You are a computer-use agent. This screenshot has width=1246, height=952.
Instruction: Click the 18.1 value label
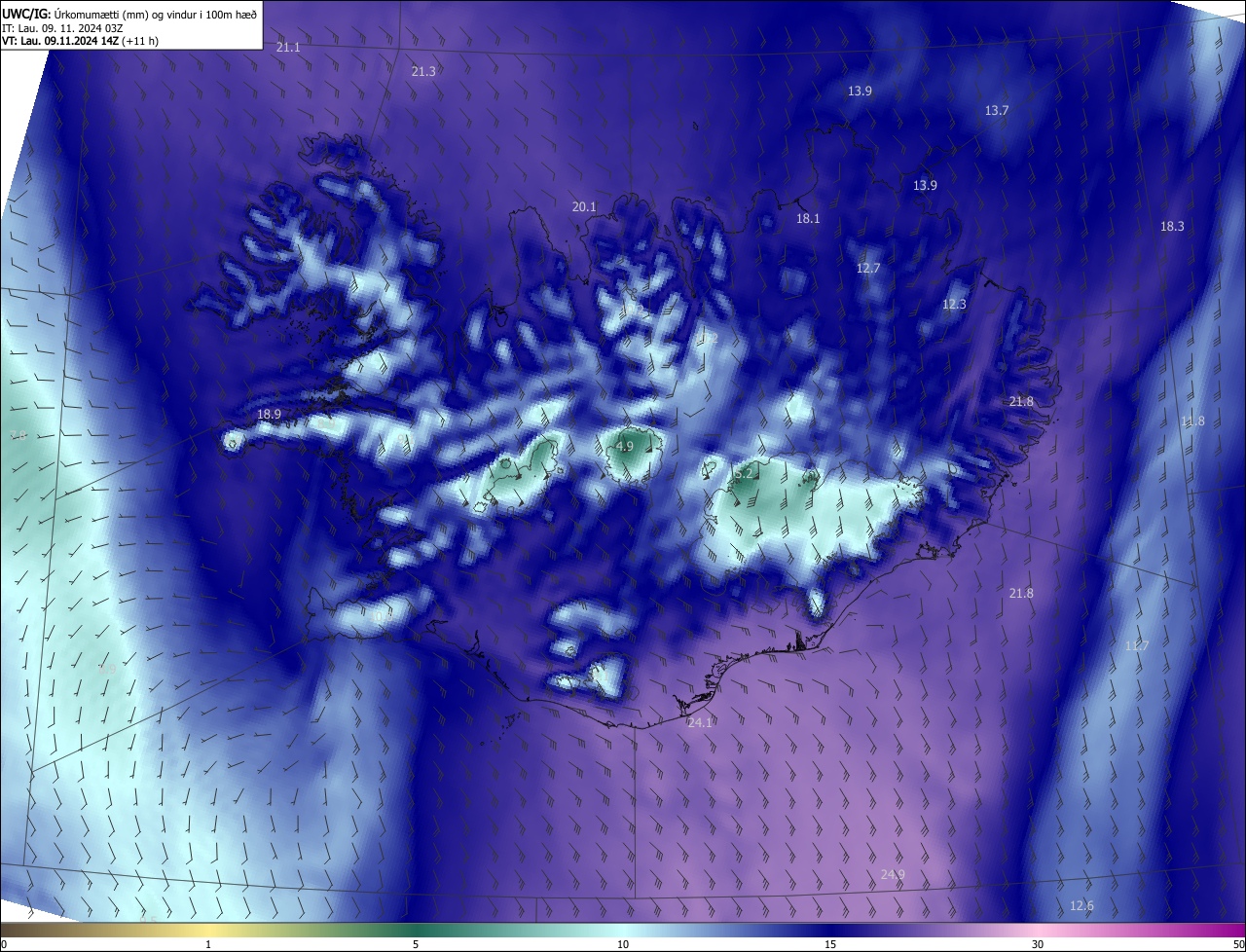click(808, 218)
